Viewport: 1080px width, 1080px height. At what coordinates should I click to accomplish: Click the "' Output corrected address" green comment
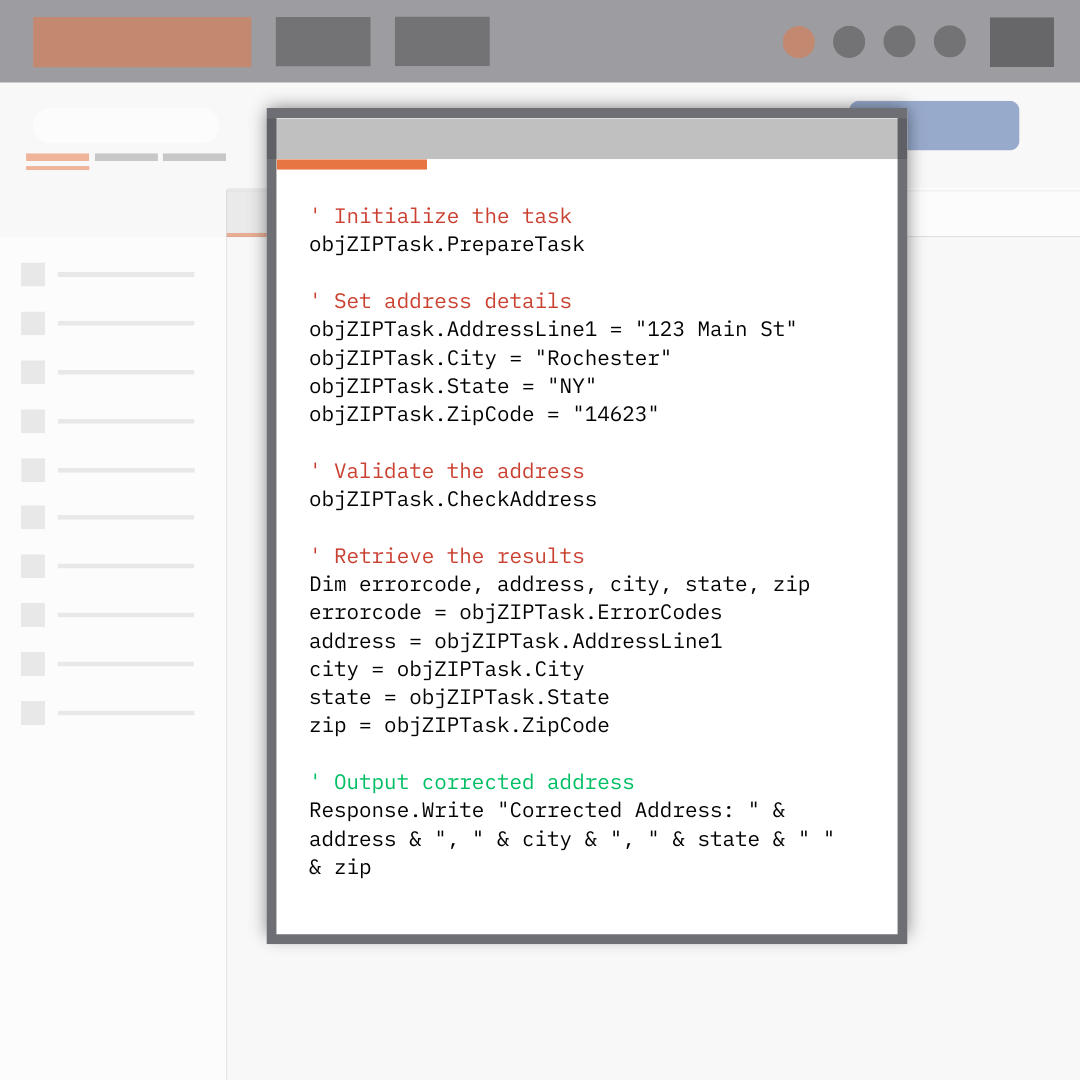coord(472,782)
